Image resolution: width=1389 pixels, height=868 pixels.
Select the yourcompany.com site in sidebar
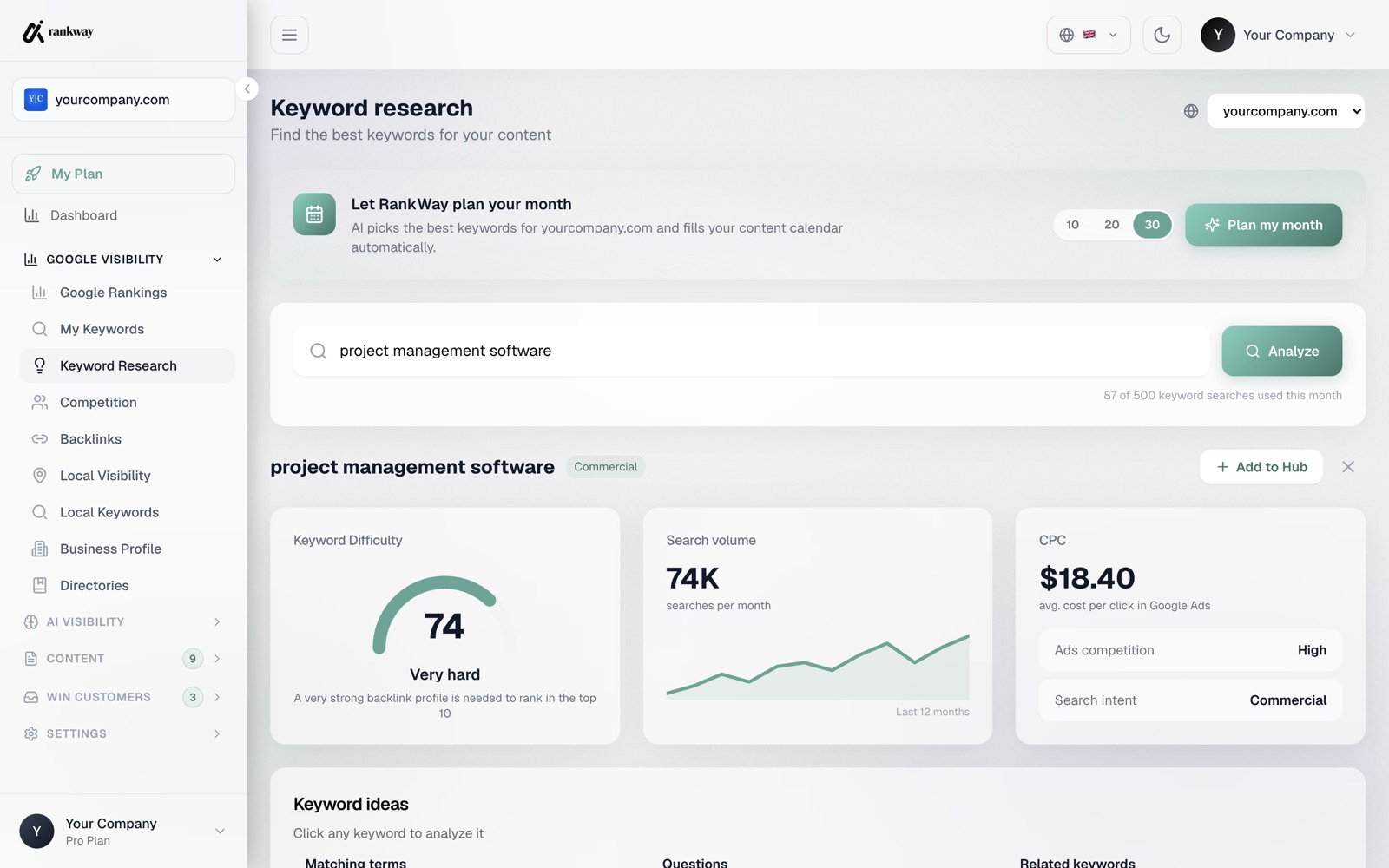123,100
